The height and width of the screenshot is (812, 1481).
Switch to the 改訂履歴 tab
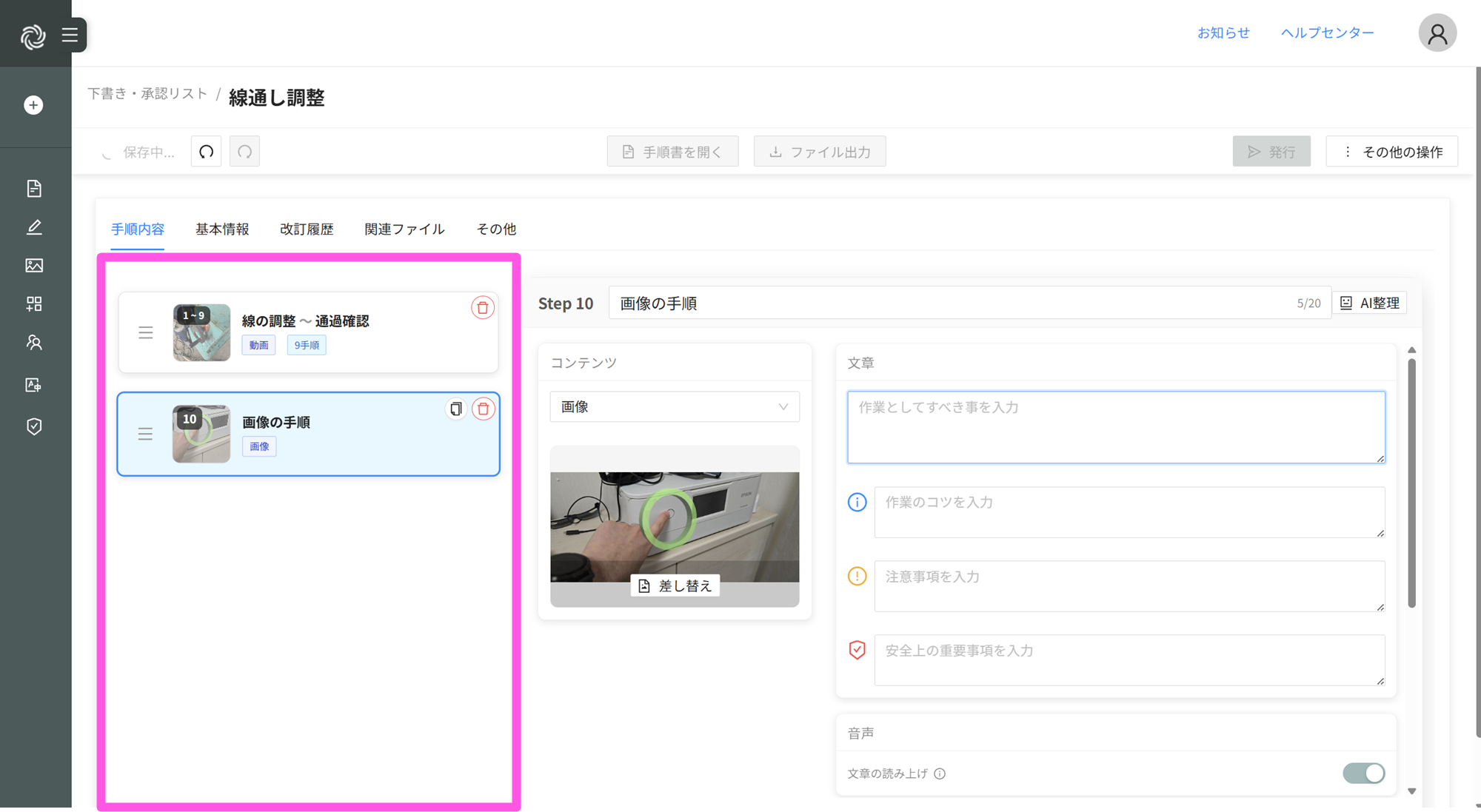click(307, 229)
